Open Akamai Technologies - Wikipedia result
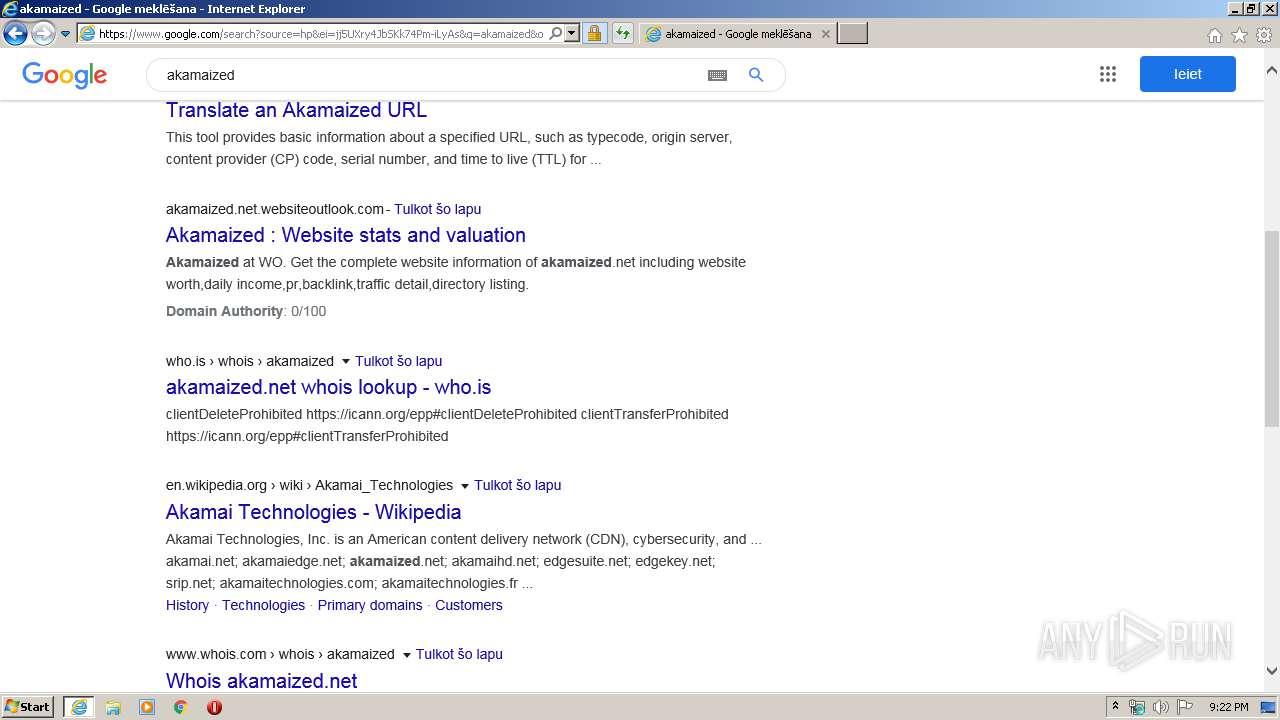Screen dimensions: 1280x720 click(x=314, y=512)
